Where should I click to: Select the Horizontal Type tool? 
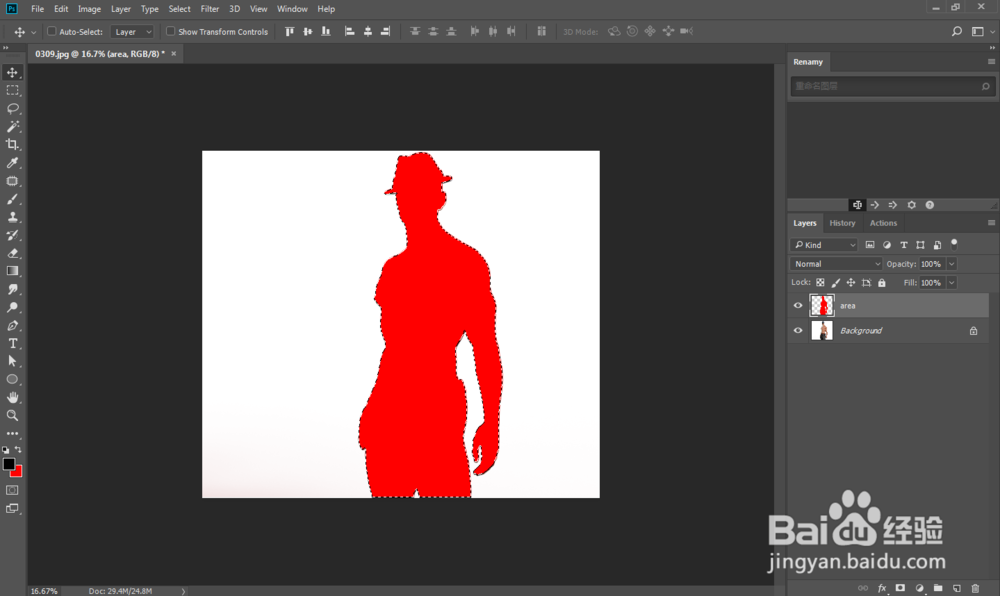pyautogui.click(x=13, y=343)
